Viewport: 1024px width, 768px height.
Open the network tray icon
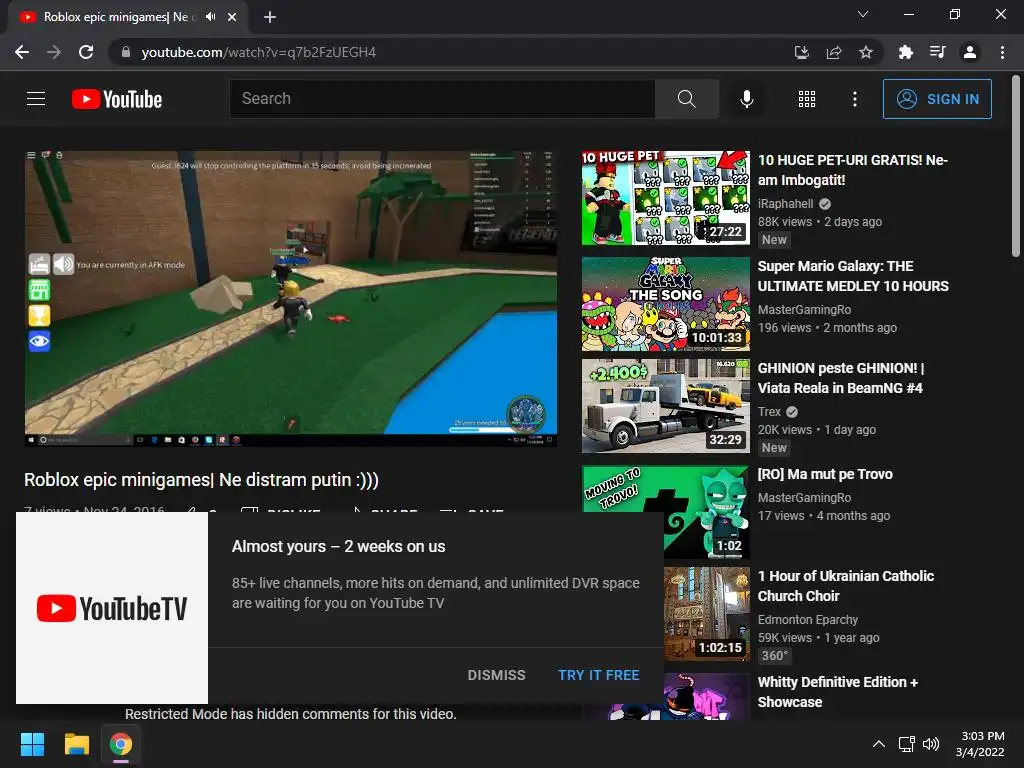tap(906, 744)
